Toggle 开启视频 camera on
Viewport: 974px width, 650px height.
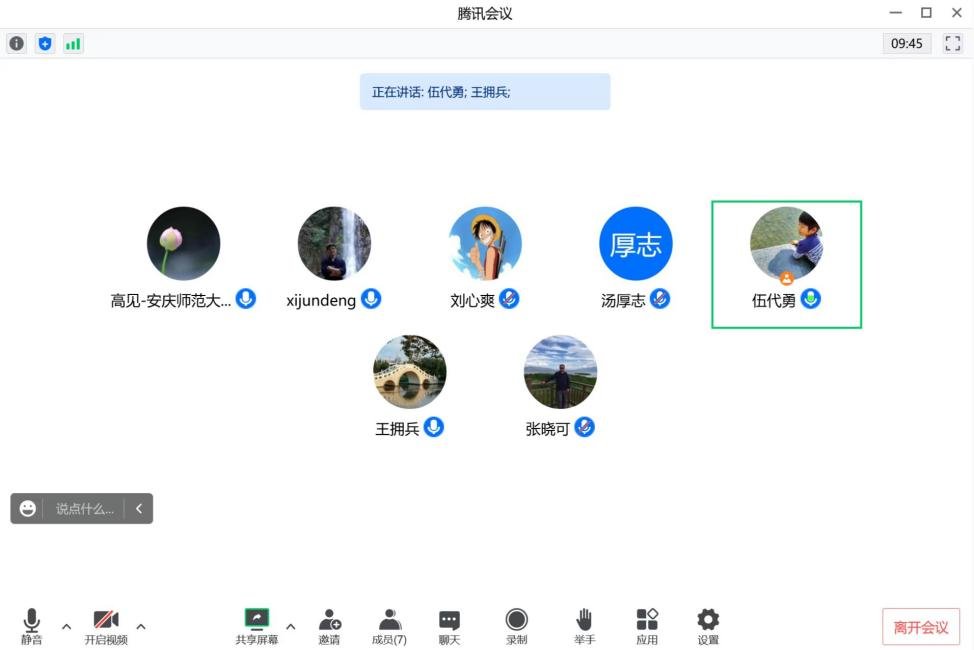tap(106, 620)
